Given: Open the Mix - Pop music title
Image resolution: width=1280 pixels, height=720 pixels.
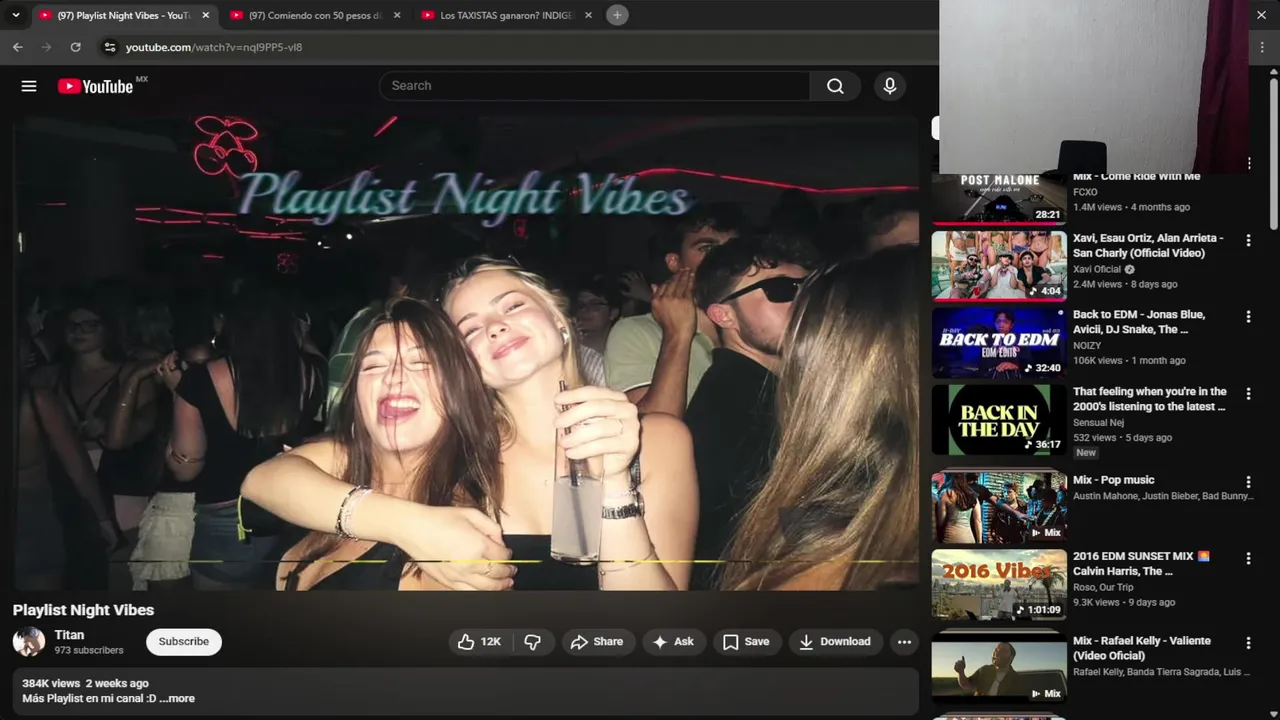Looking at the screenshot, I should tap(1113, 480).
